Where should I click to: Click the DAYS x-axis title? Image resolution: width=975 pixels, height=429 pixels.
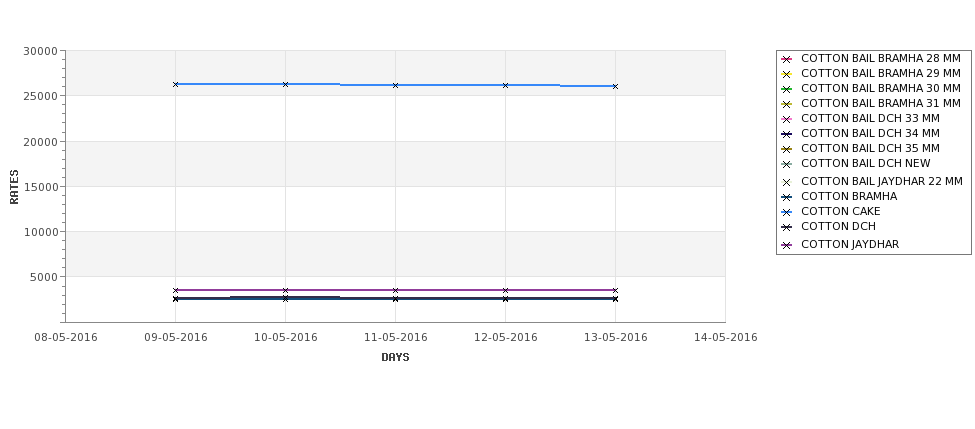coord(395,358)
